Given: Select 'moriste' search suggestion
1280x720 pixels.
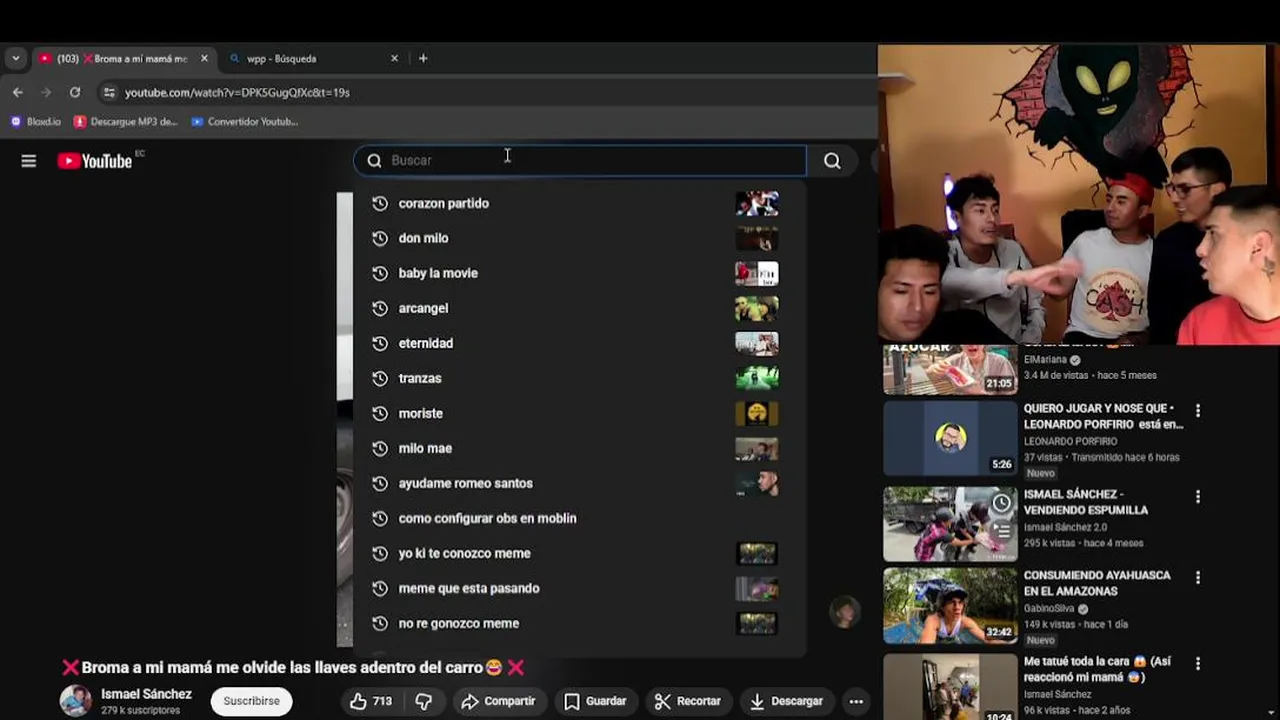Looking at the screenshot, I should coord(579,413).
